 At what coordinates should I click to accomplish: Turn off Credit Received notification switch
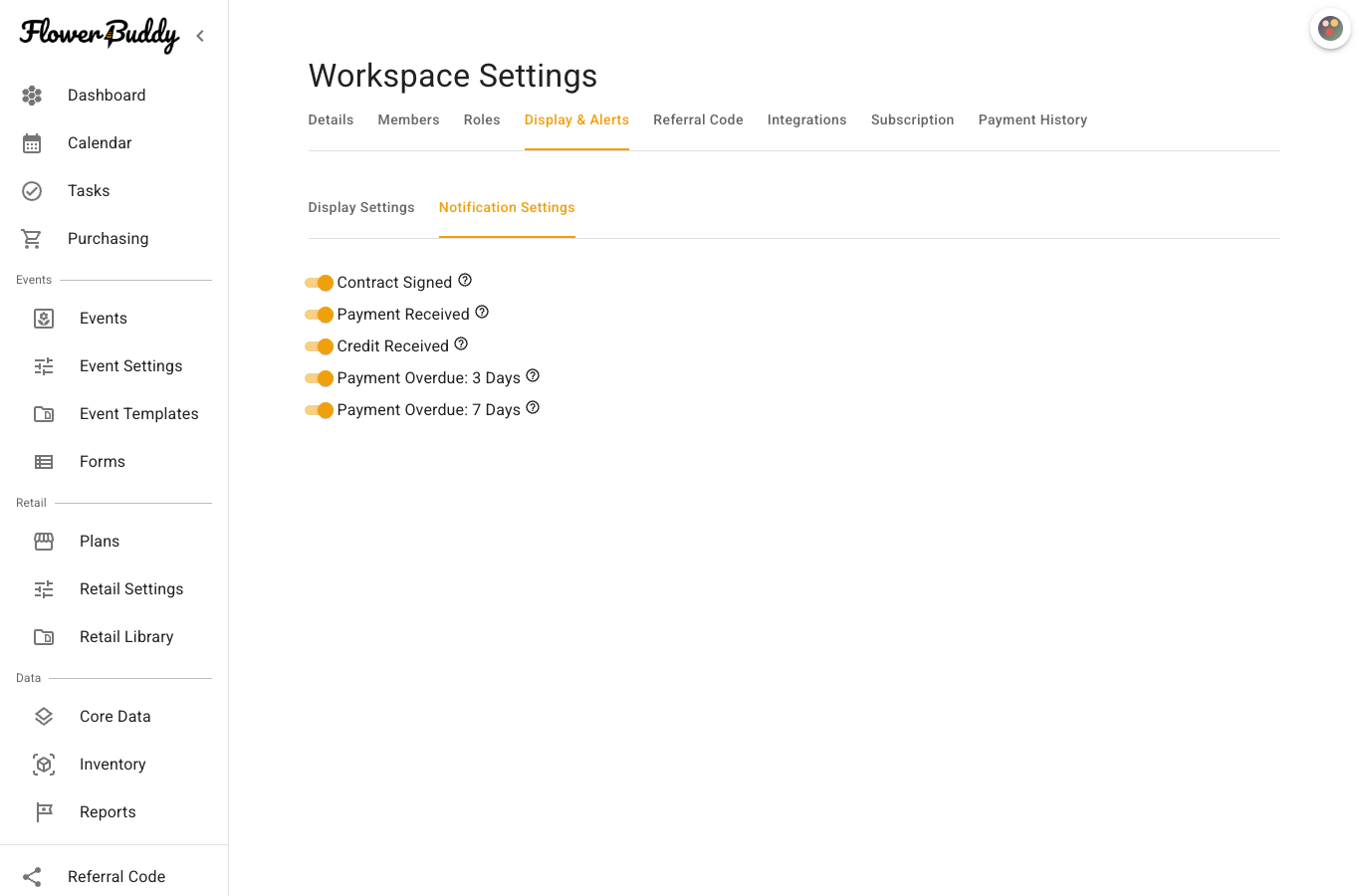(x=319, y=346)
